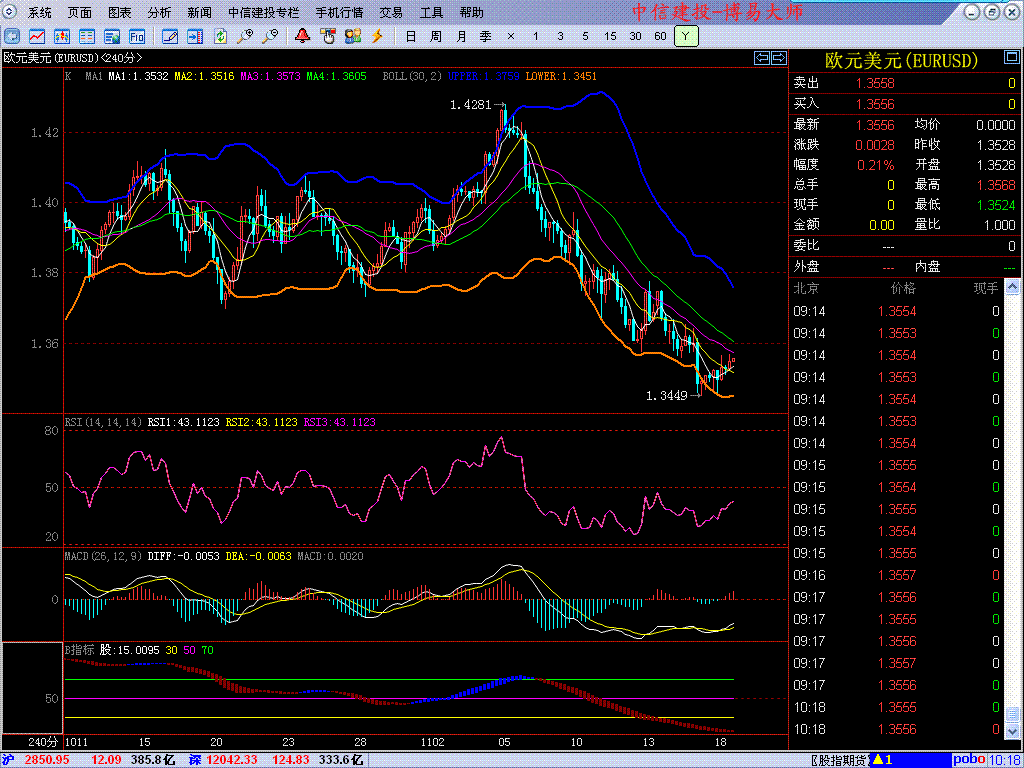Select the 60 minute period button
Image resolution: width=1024 pixels, height=768 pixels.
click(660, 36)
